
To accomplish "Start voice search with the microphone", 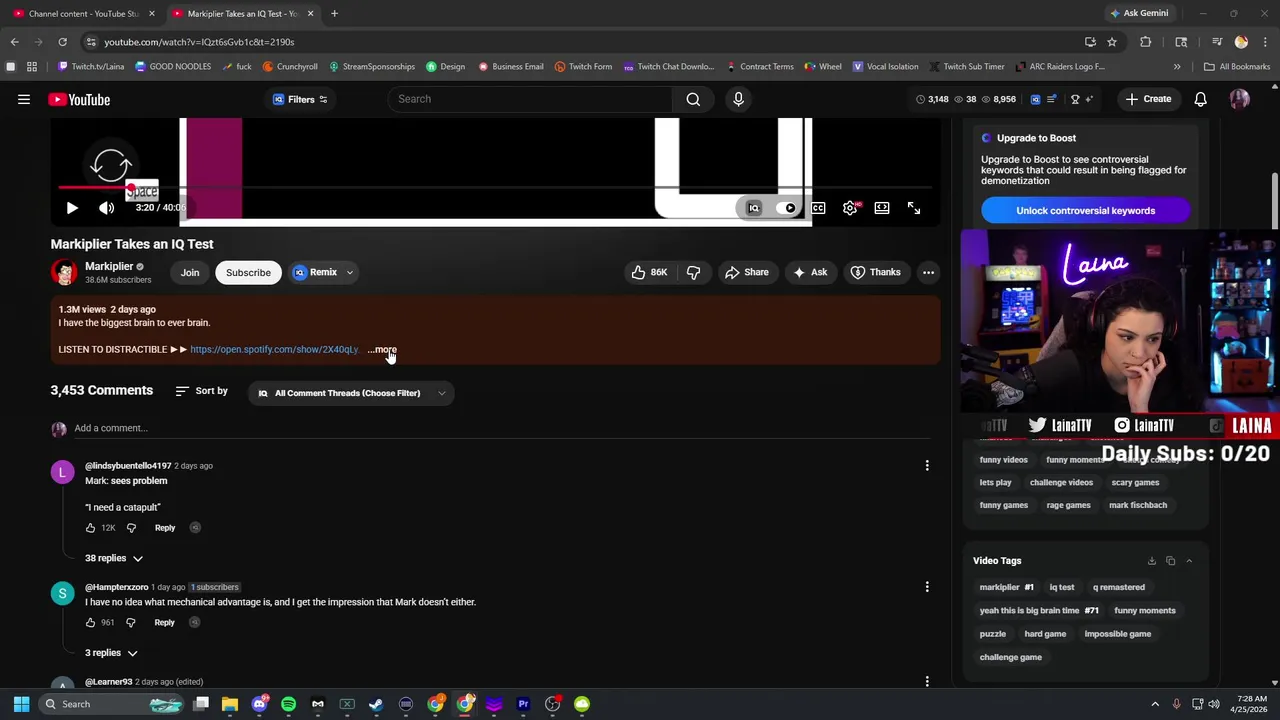I will coord(738,99).
